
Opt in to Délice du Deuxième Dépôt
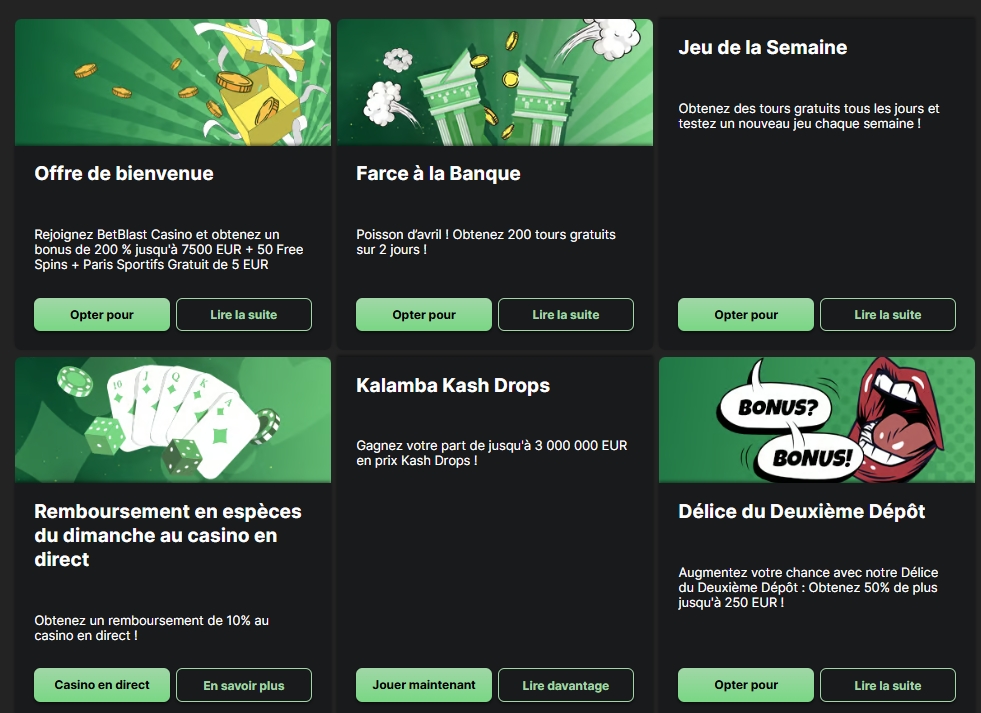click(746, 685)
